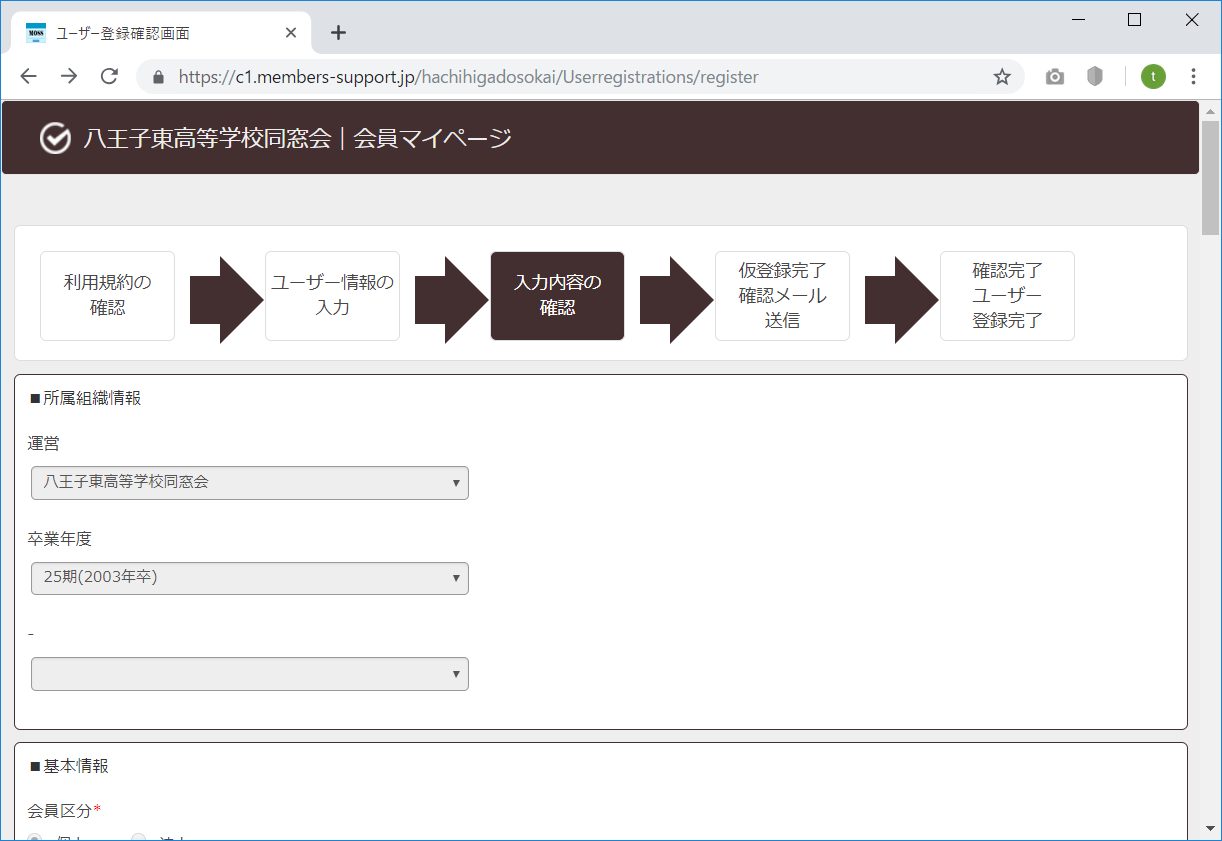
Task: Click the vertical page scrollbar thumb
Action: tap(1211, 178)
